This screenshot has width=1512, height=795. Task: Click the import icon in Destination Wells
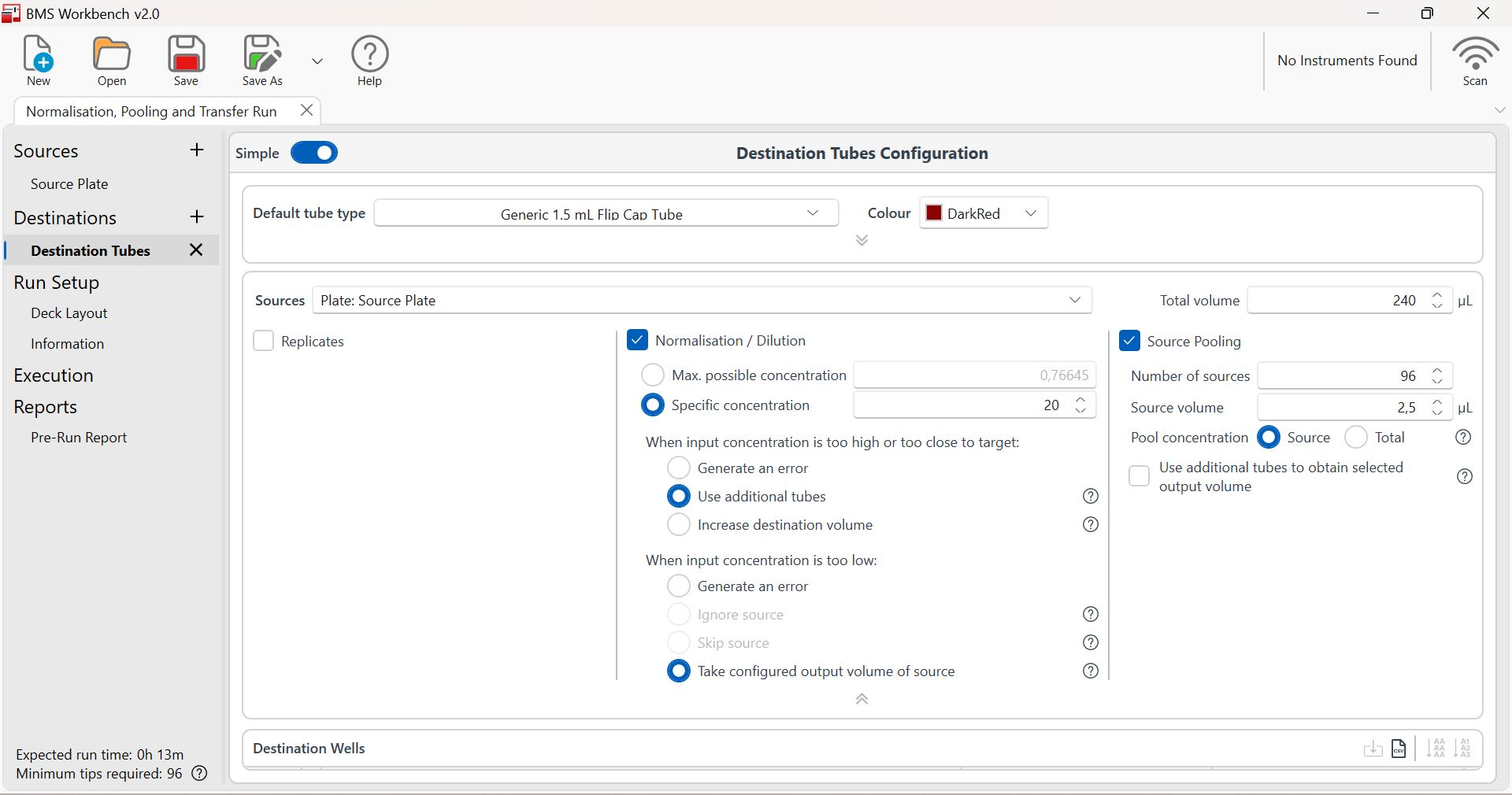click(1373, 748)
